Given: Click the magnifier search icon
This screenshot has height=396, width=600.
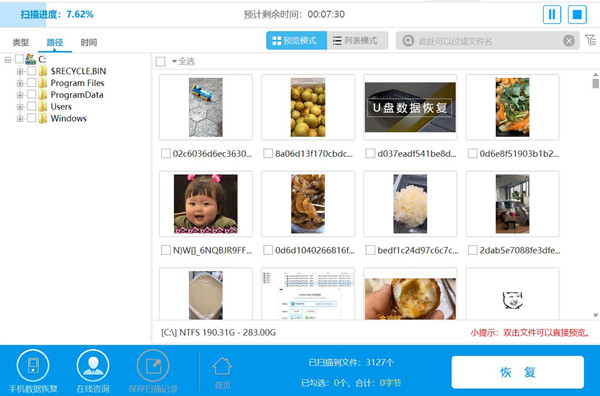Looking at the screenshot, I should (x=408, y=41).
